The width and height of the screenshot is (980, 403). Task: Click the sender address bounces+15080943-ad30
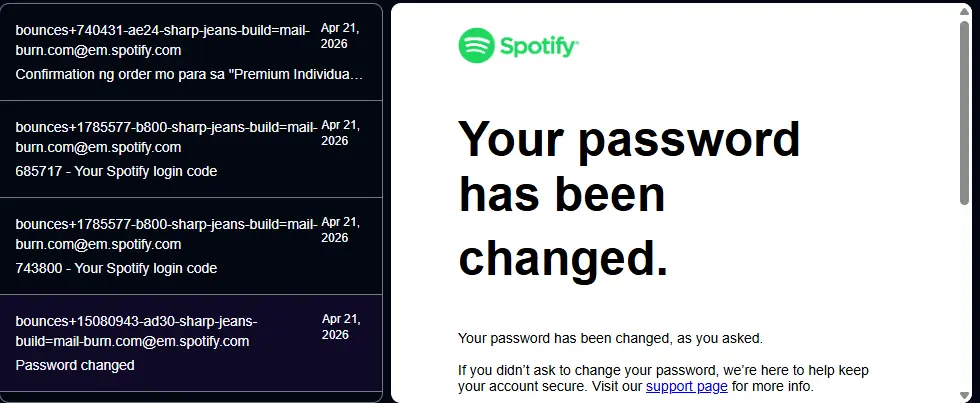[136, 331]
